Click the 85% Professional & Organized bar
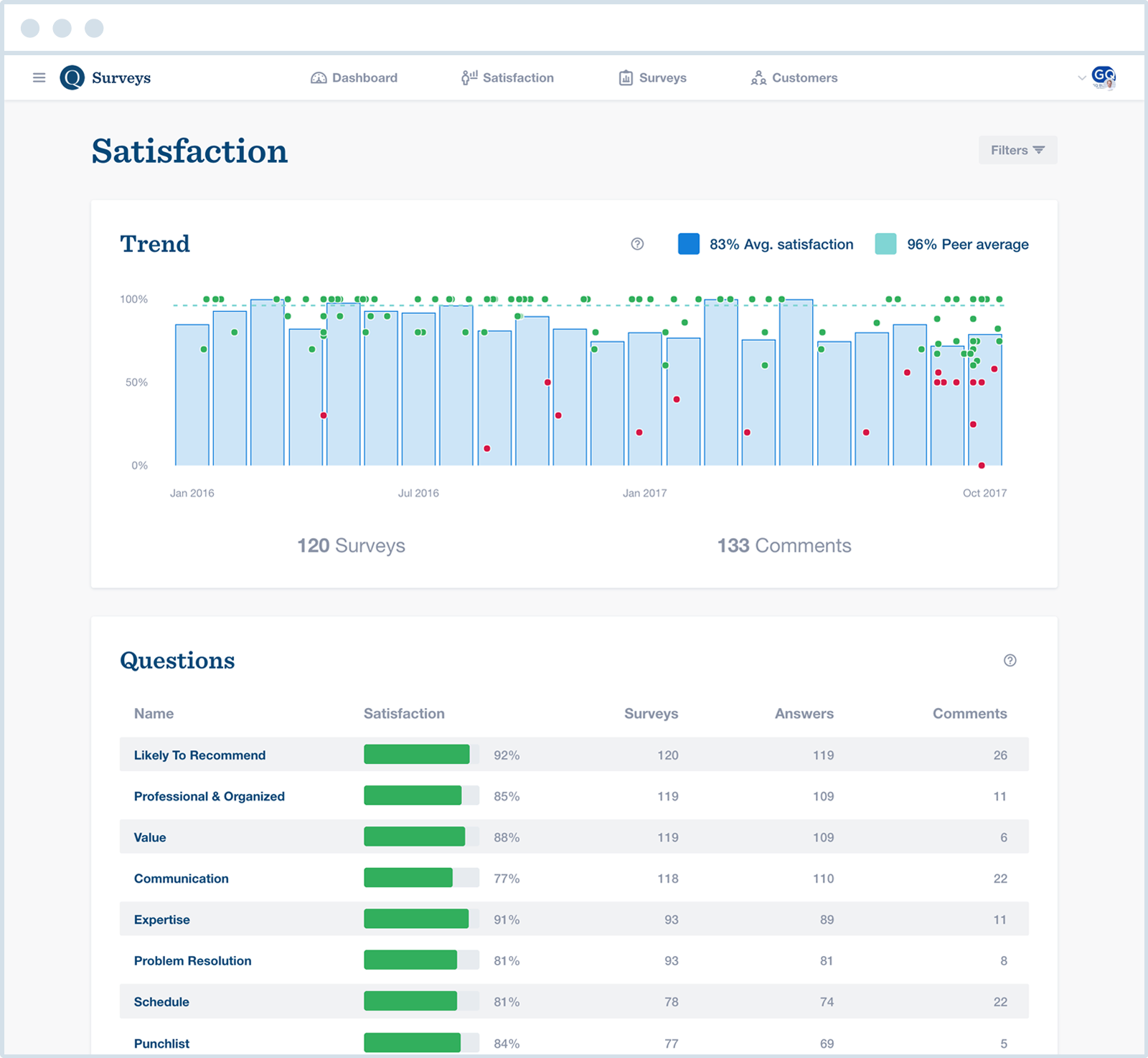The image size is (1148, 1058). click(421, 795)
